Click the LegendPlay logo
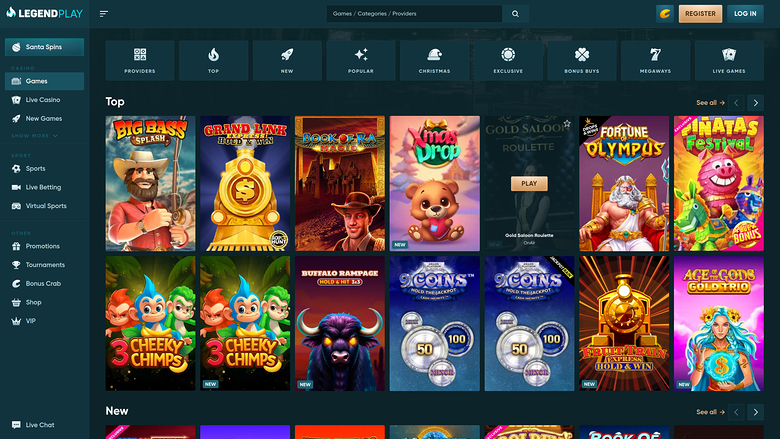The image size is (780, 439). (x=45, y=13)
